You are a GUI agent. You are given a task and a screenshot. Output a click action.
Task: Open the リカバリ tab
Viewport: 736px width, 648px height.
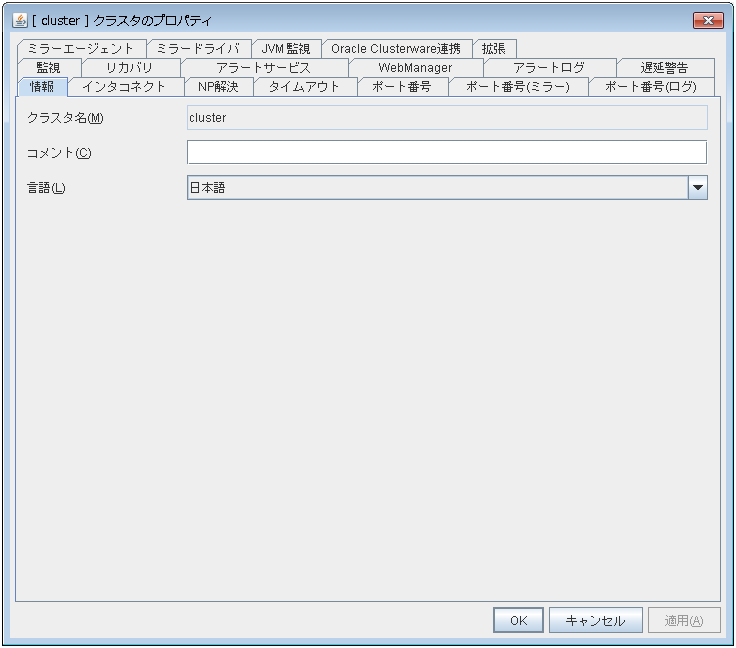[x=130, y=68]
